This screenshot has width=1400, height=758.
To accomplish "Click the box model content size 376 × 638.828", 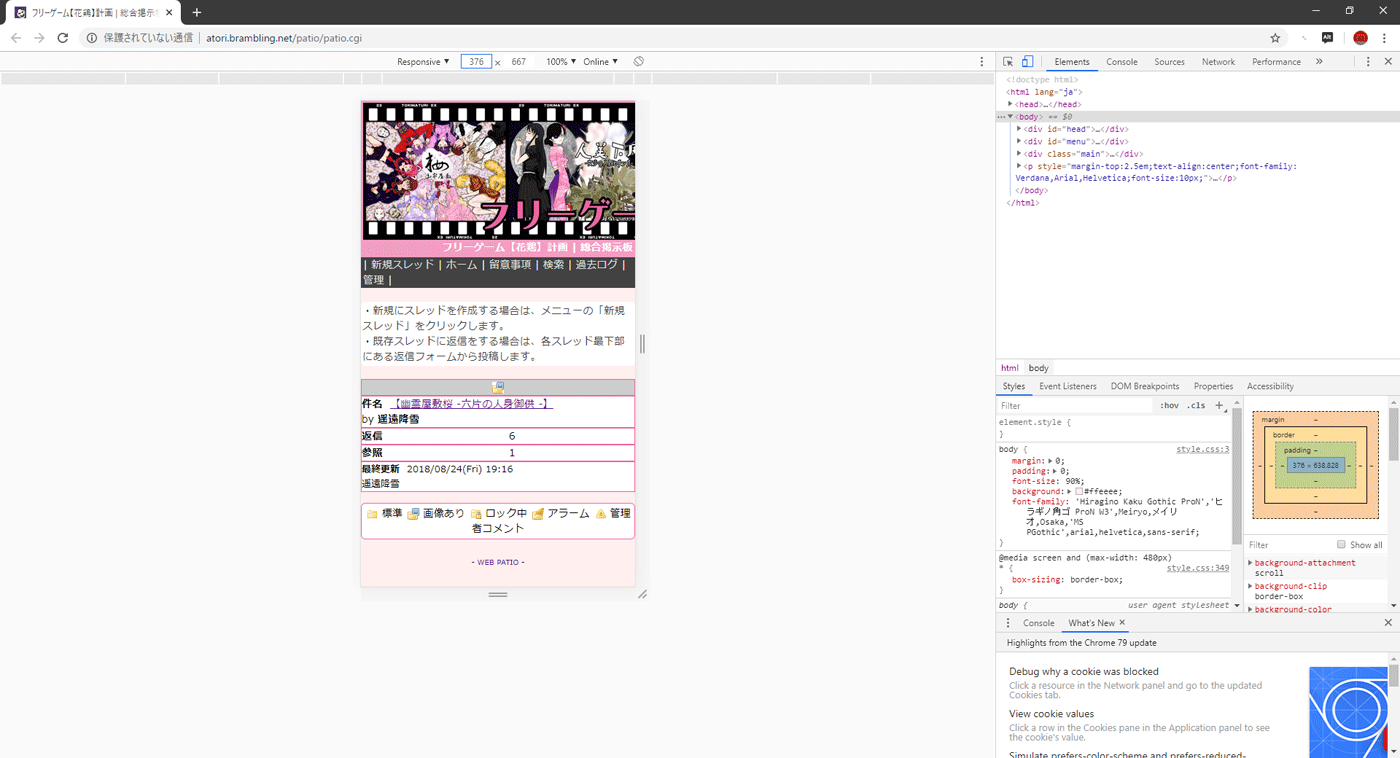I will [1315, 466].
